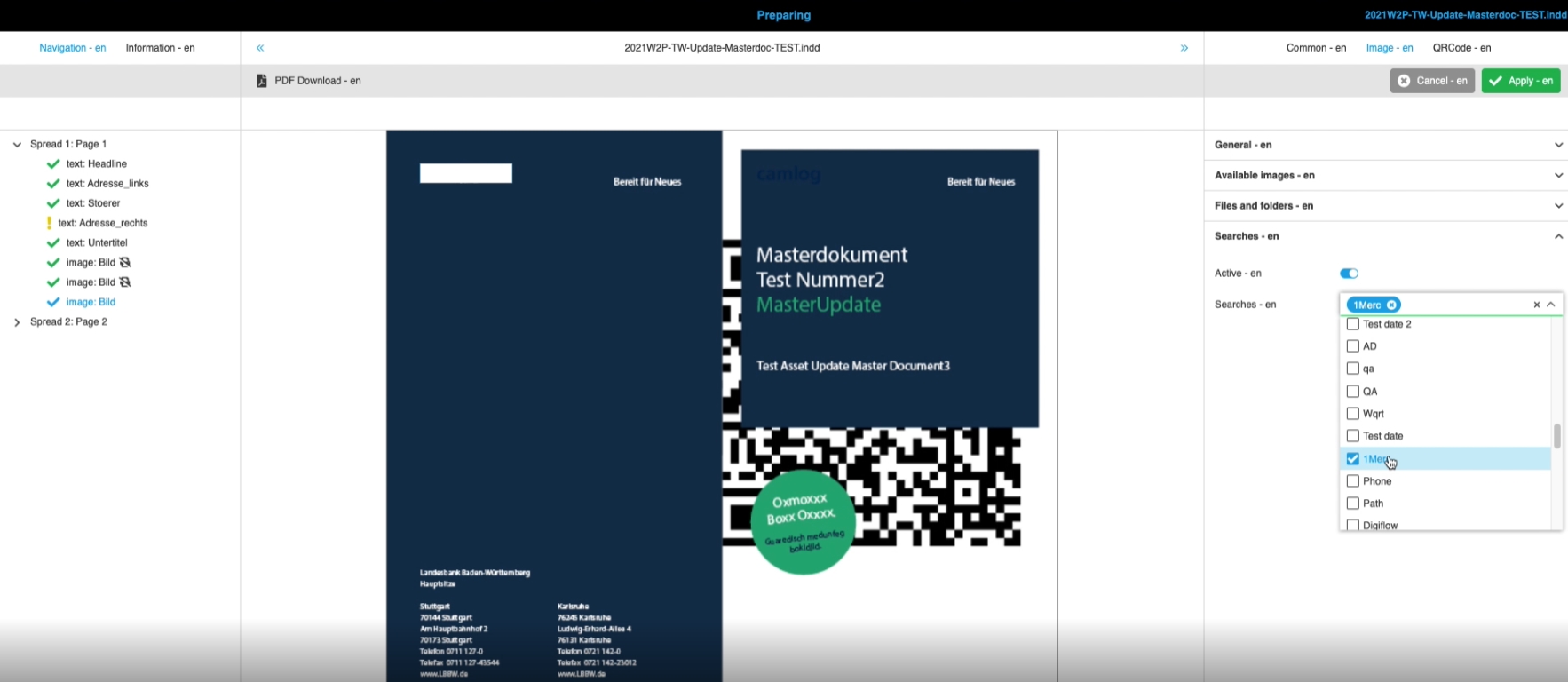Click blue checkmark beside highlighted image: Bild

tap(53, 302)
